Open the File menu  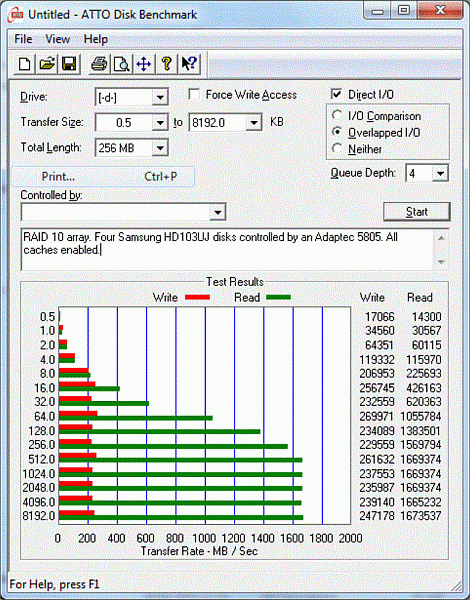pyautogui.click(x=23, y=39)
